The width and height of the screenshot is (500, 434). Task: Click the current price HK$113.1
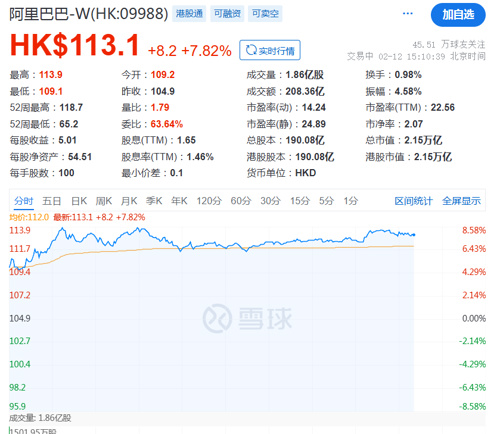pos(74,45)
